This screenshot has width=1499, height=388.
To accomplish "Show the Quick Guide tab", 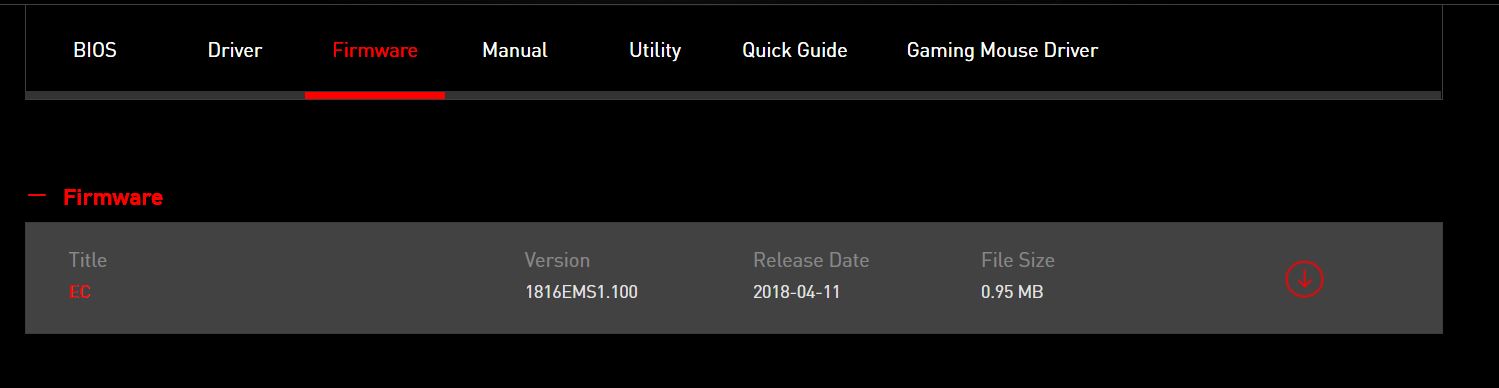I will pyautogui.click(x=795, y=50).
